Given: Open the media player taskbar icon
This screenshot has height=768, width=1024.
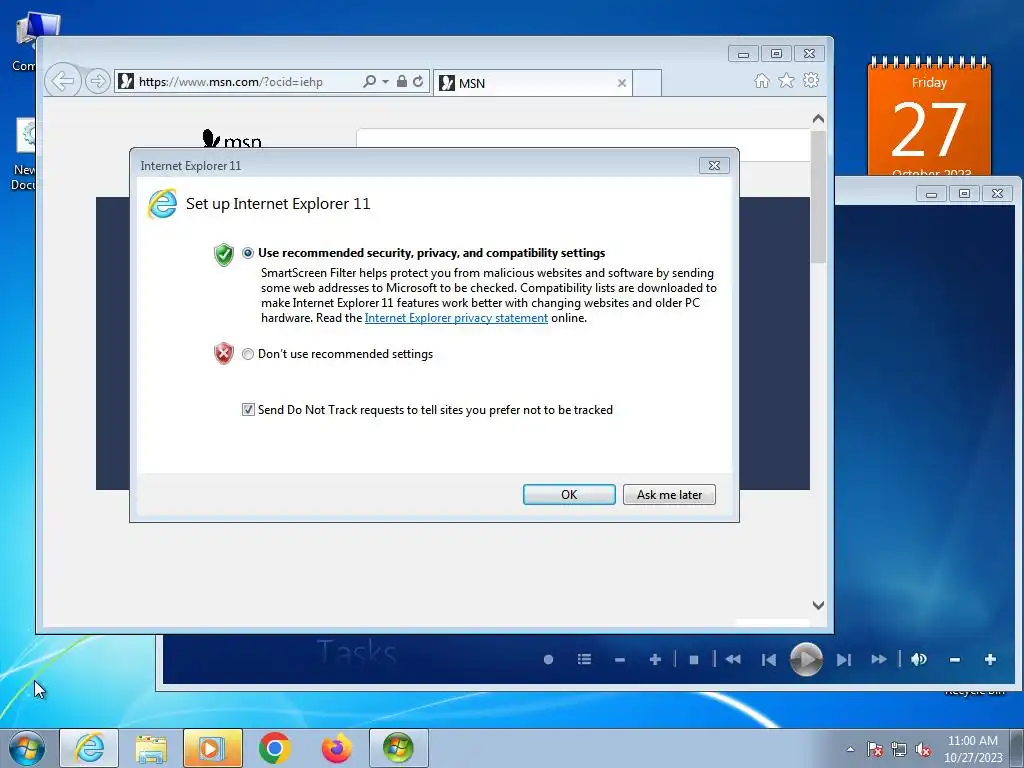Looking at the screenshot, I should tap(212, 748).
